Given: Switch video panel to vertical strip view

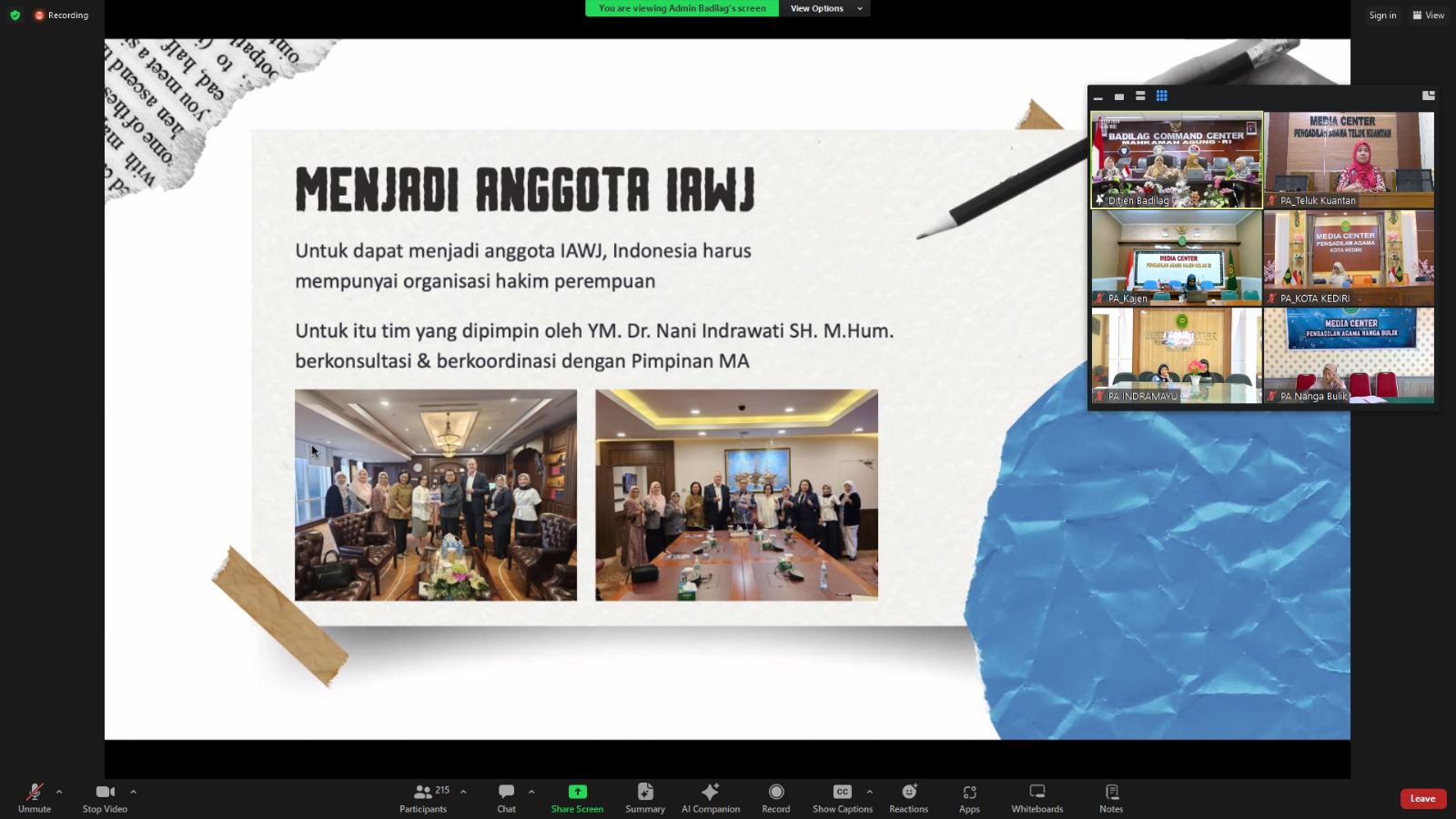Looking at the screenshot, I should point(1140,96).
